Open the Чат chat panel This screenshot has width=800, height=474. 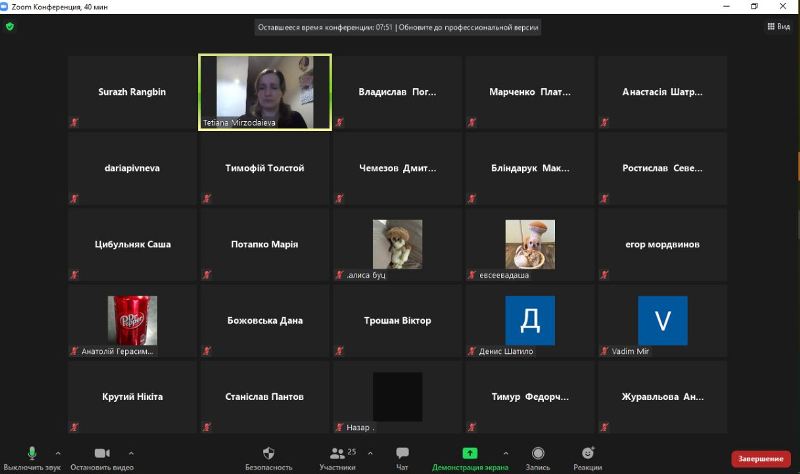click(x=402, y=454)
